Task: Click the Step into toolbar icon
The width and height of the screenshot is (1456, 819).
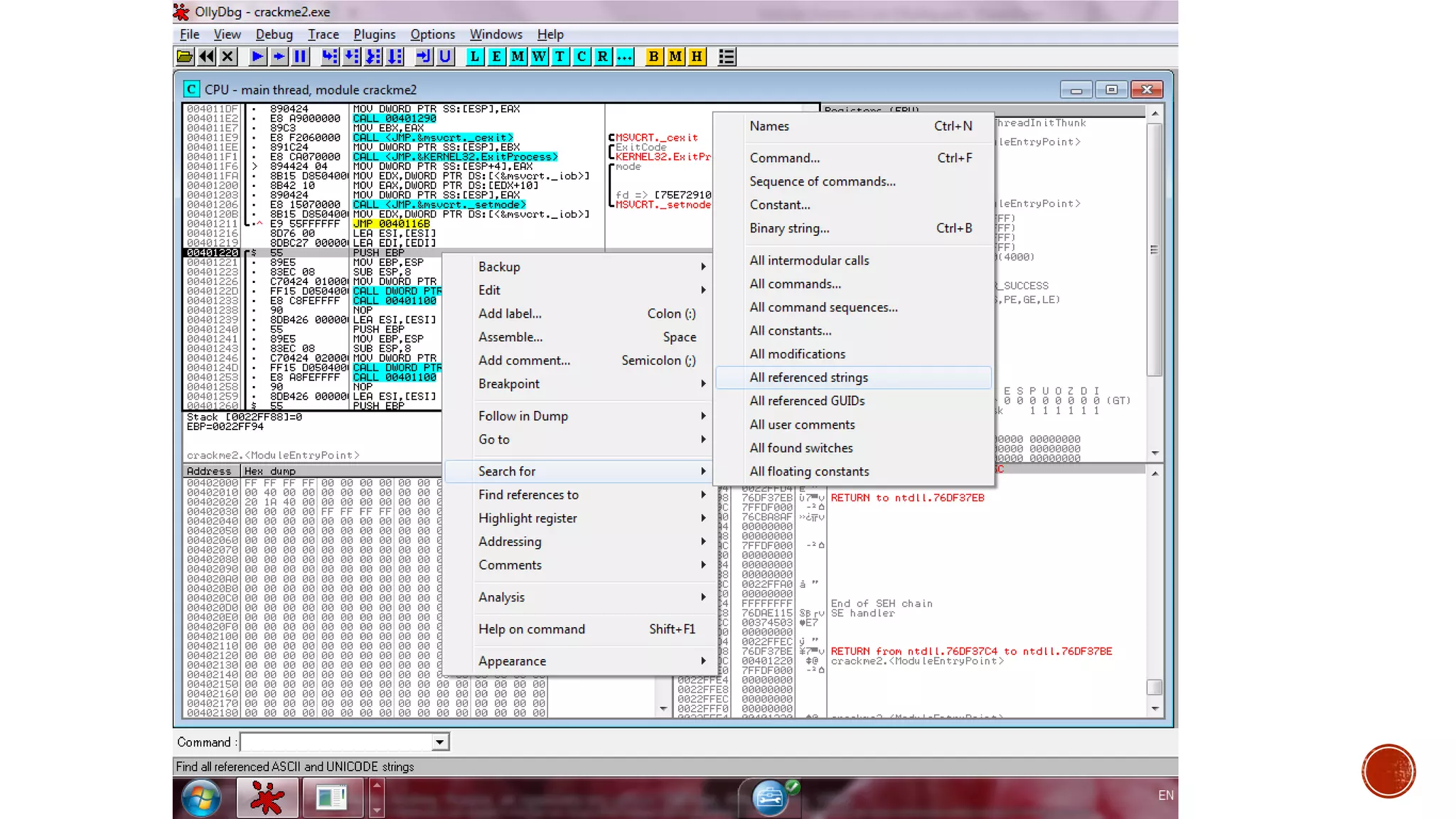Action: coord(330,57)
